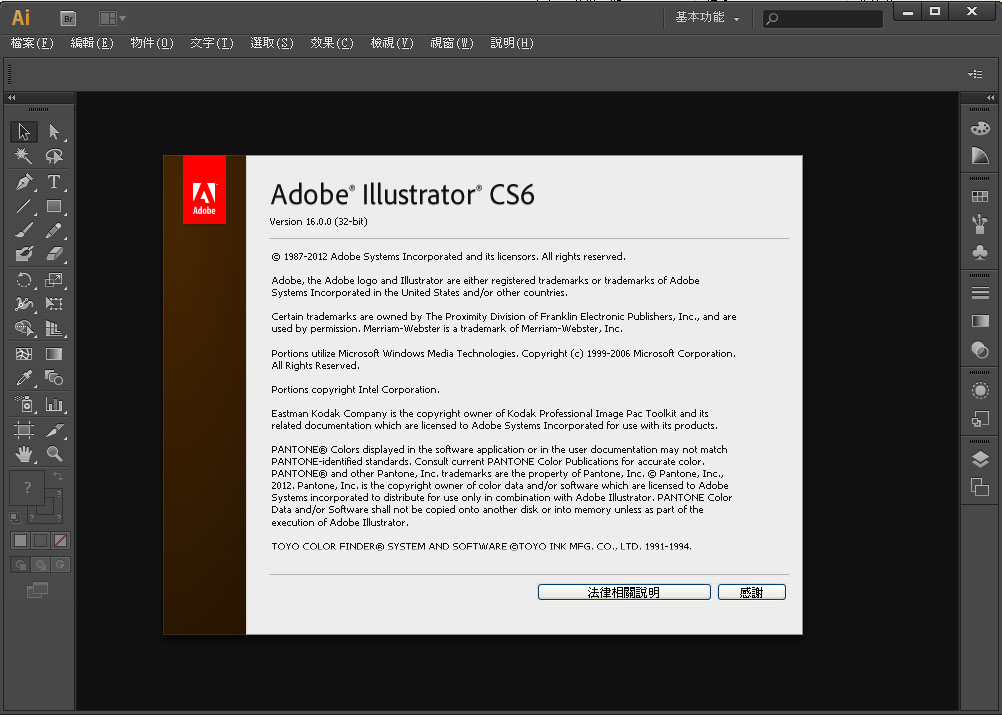Image resolution: width=1002 pixels, height=717 pixels.
Task: Open the Brushes panel
Action: pyautogui.click(x=980, y=224)
